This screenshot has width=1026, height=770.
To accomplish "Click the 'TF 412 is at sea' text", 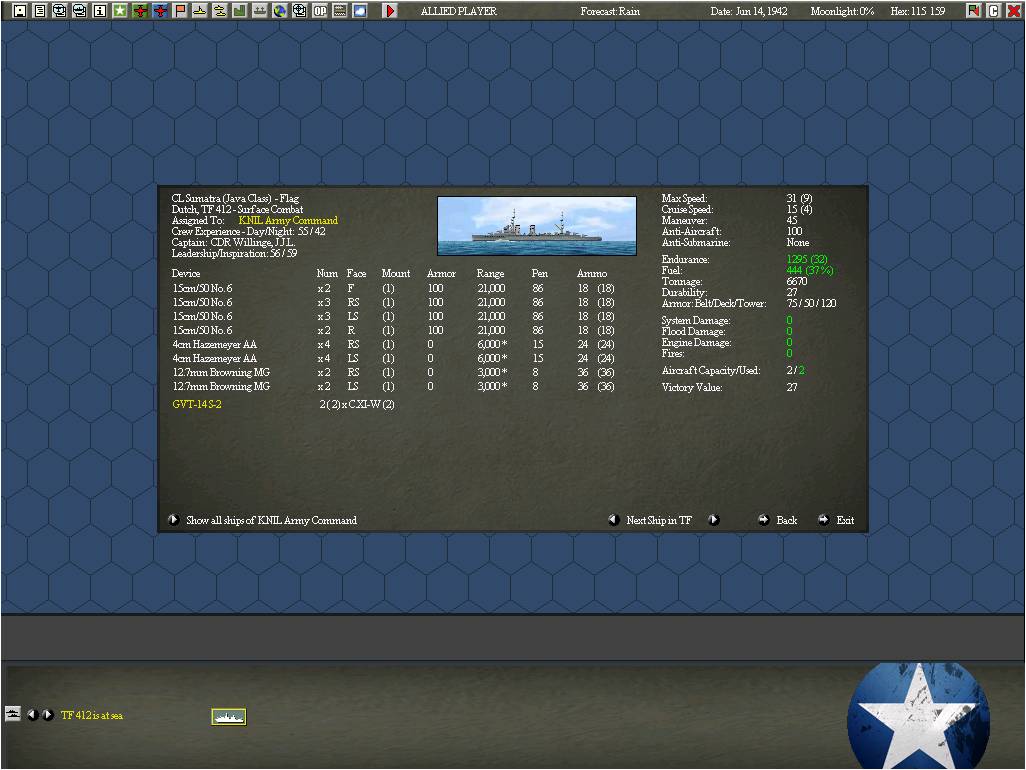I will 92,715.
